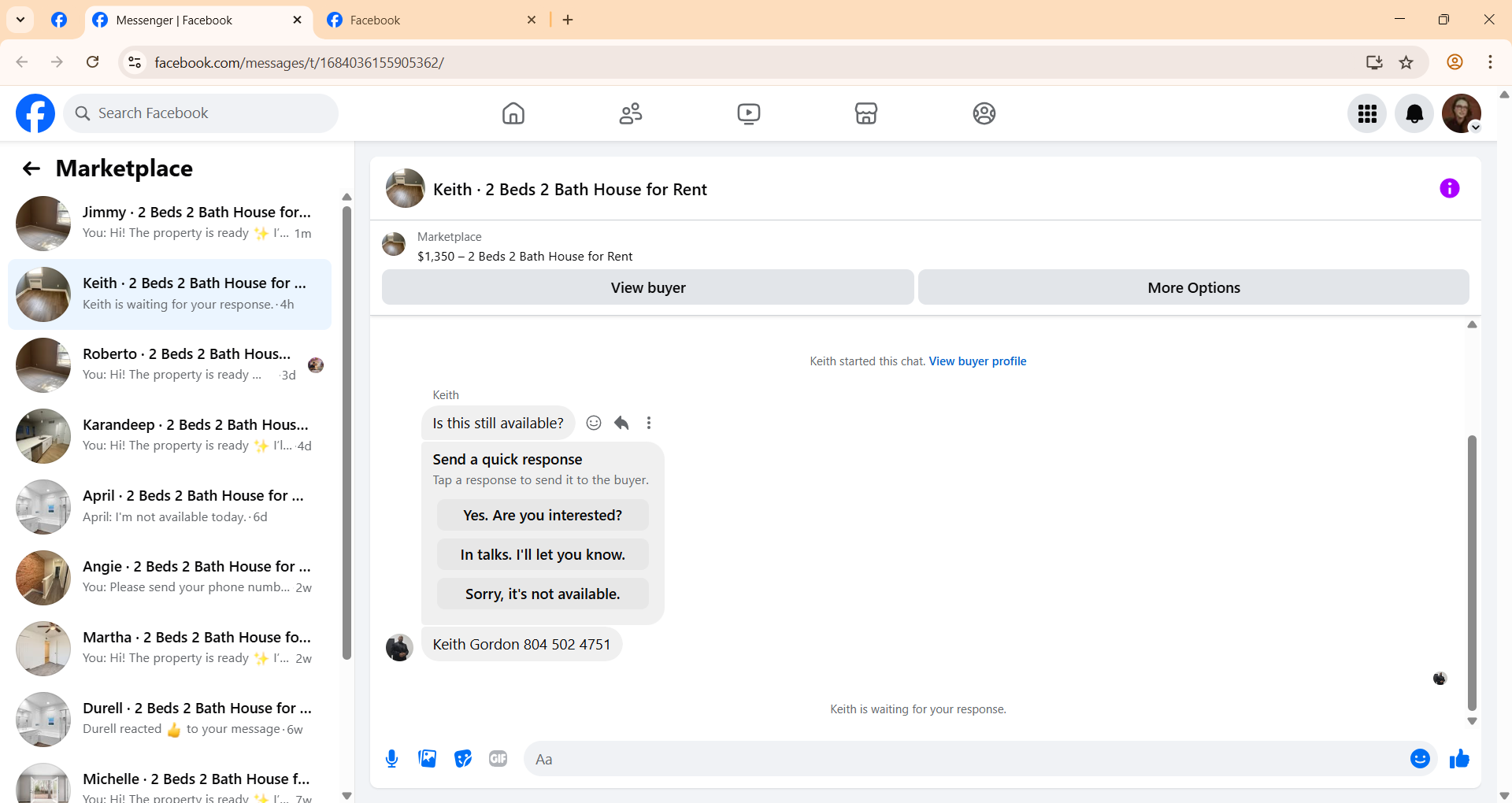This screenshot has width=1512, height=803.
Task: Open Chrome's three-dot menu
Action: coord(1490,62)
